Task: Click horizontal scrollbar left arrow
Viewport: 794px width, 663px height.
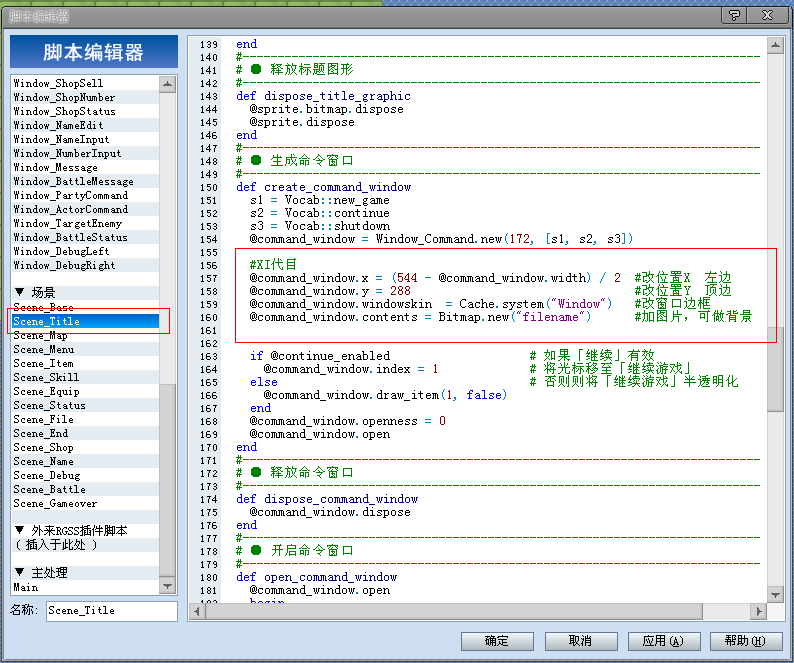Action: [197, 611]
